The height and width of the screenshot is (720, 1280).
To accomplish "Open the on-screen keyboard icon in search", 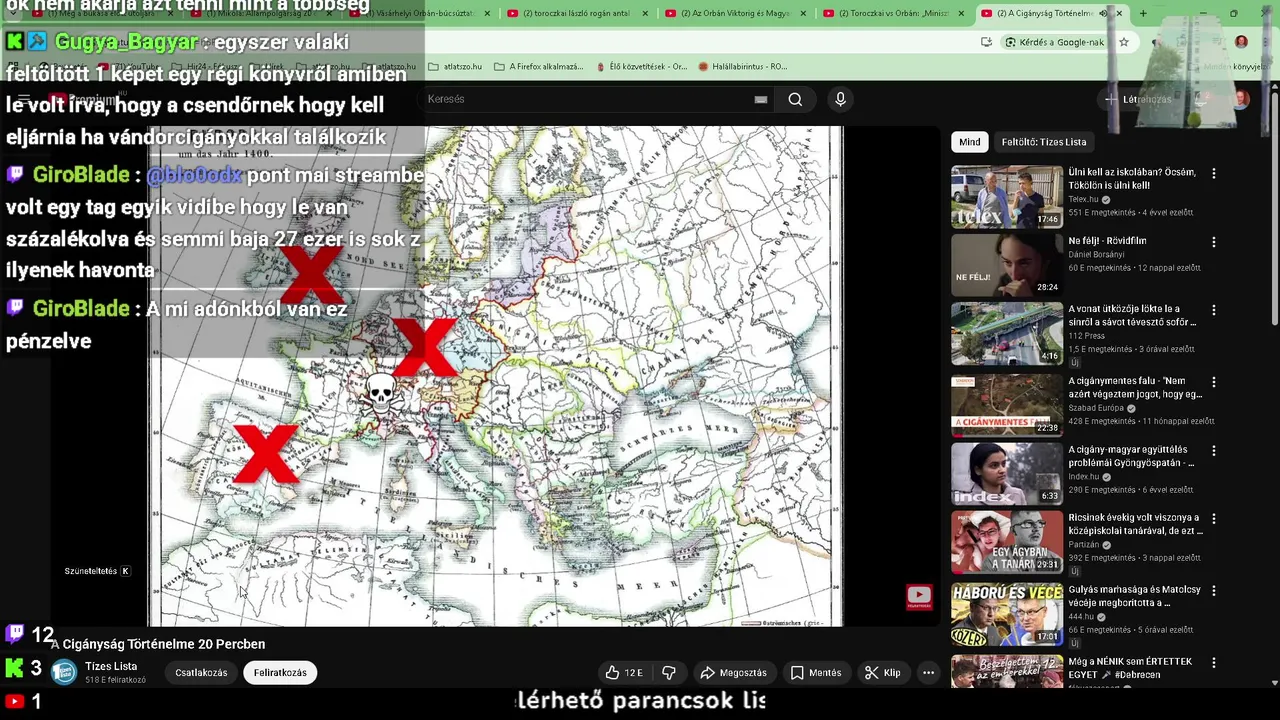I will click(761, 99).
